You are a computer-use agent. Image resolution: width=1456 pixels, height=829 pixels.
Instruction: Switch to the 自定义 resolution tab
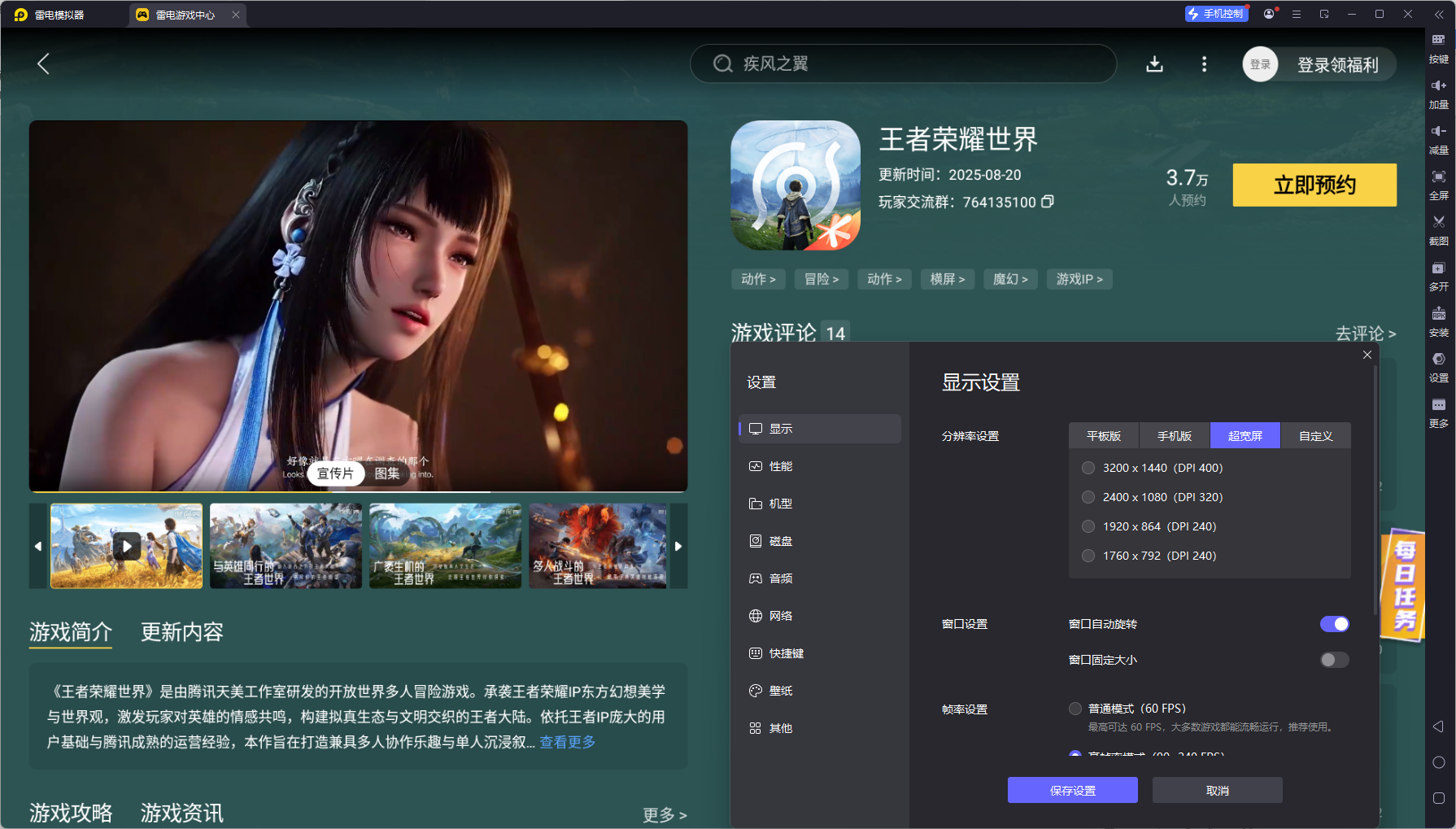click(x=1316, y=436)
